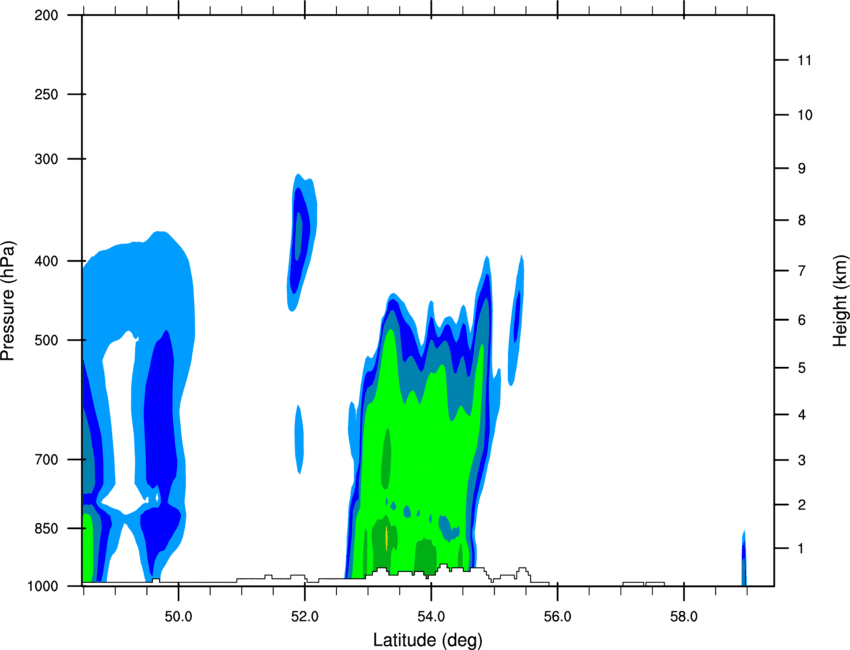Click the thin blue streak near 55.4 degrees
The height and width of the screenshot is (650, 850).
pyautogui.click(x=516, y=320)
